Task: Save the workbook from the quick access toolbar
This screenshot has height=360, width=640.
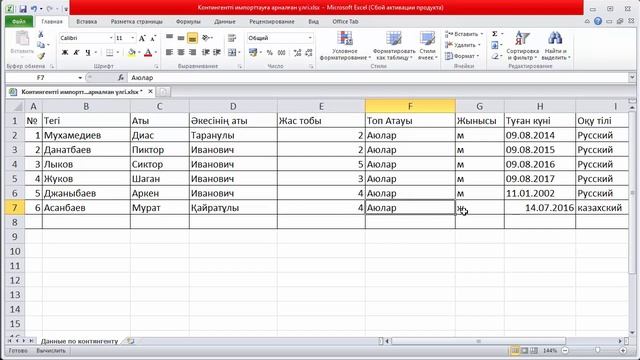Action: [23, 9]
